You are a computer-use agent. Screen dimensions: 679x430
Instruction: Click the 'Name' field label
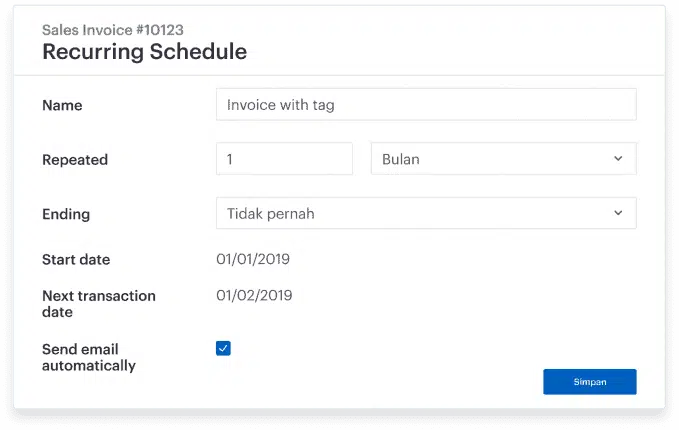tap(62, 105)
